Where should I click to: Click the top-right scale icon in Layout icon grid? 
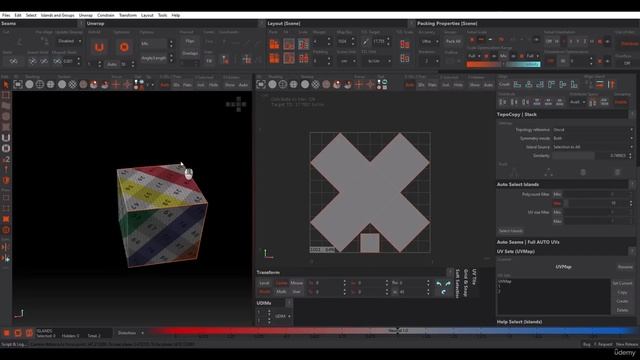(303, 44)
